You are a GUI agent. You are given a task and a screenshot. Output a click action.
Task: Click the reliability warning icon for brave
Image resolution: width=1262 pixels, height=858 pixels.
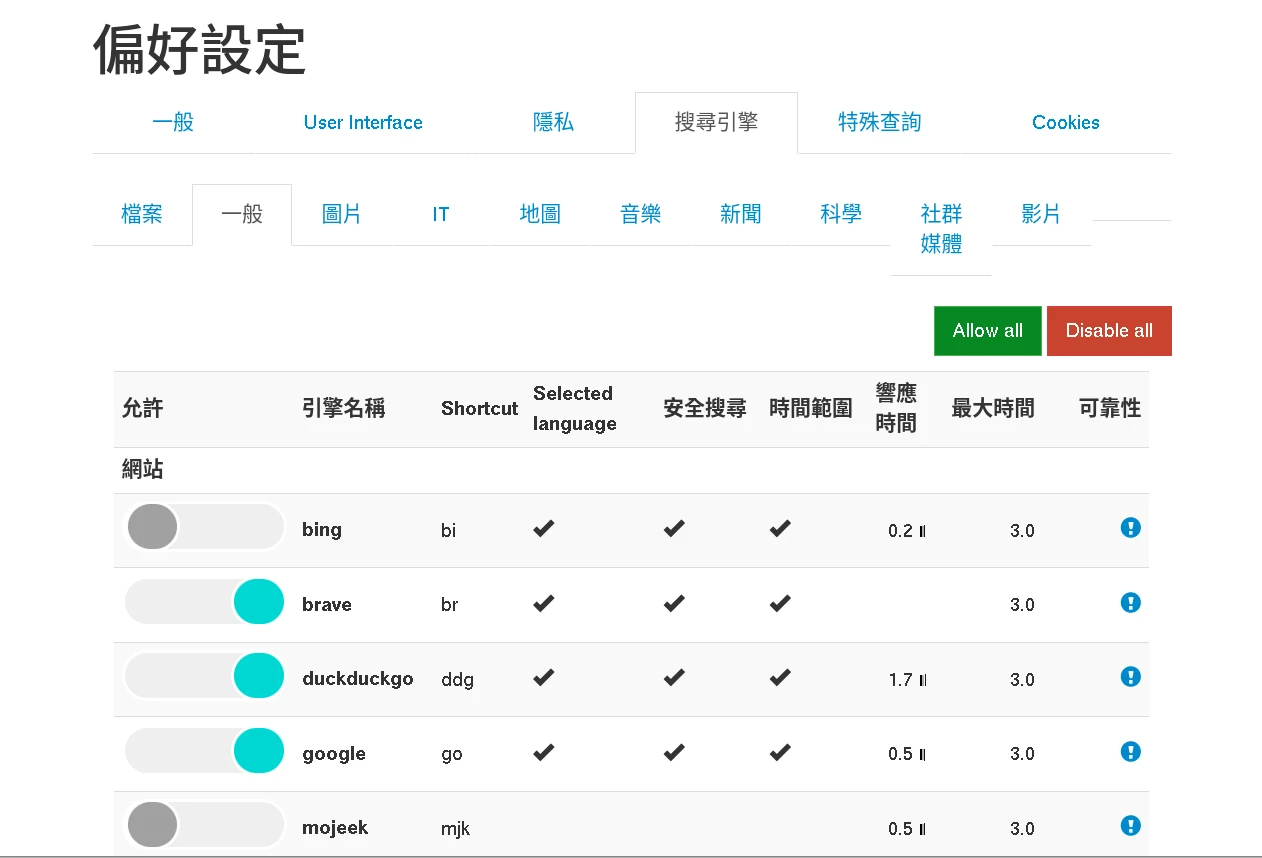tap(1130, 603)
